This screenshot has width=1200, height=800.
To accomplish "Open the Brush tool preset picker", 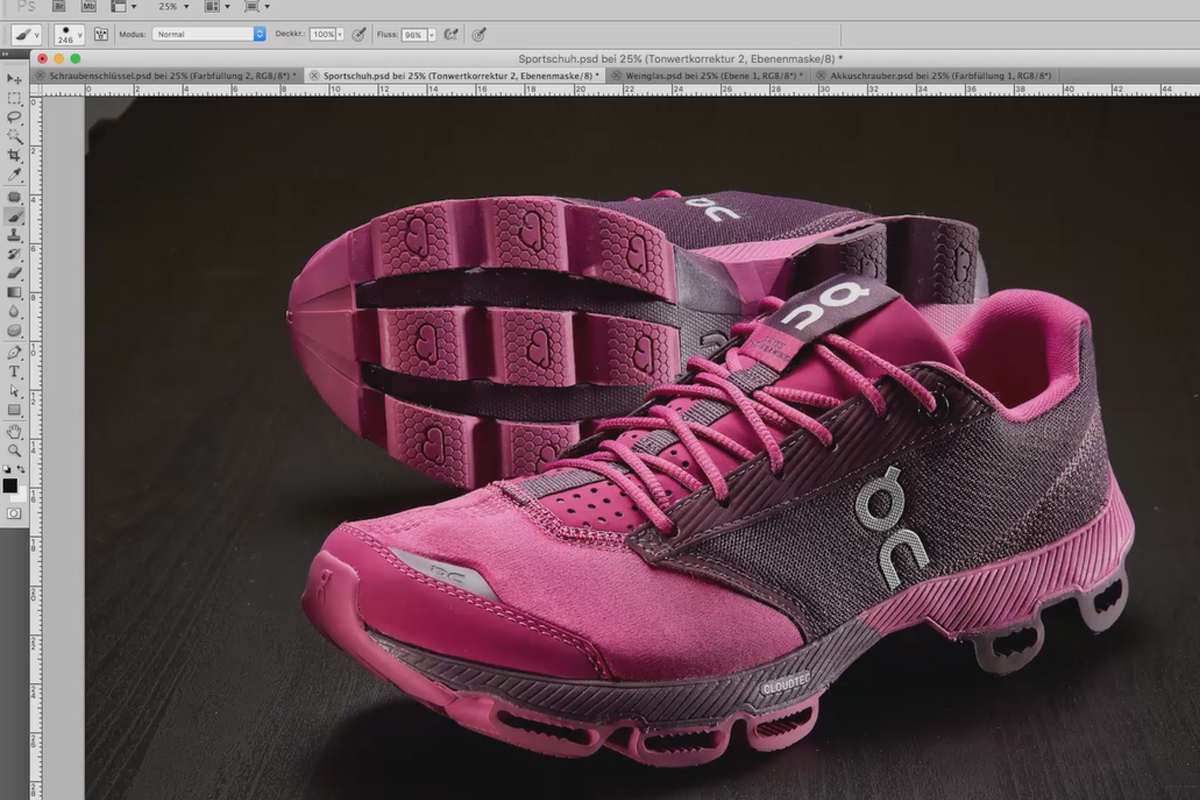I will click(26, 34).
